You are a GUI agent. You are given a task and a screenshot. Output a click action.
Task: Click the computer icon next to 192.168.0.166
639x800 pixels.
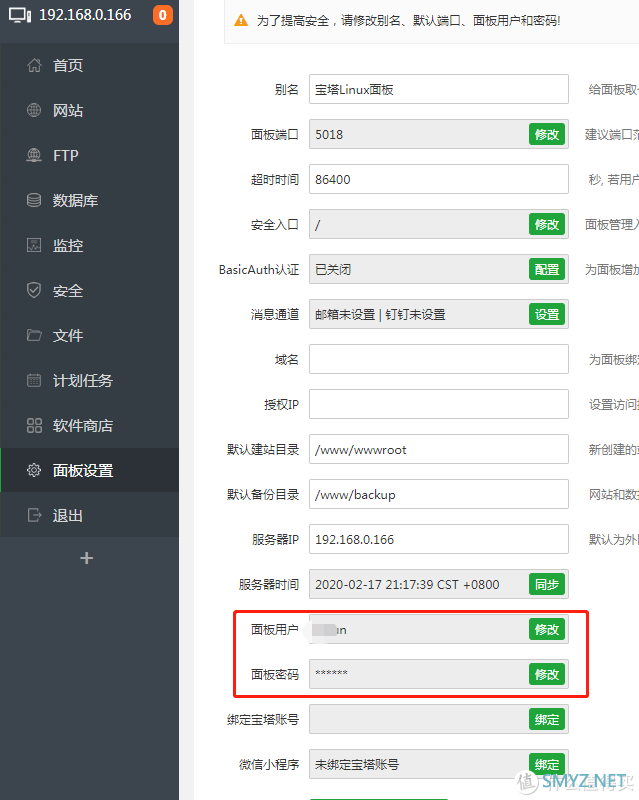coord(20,15)
